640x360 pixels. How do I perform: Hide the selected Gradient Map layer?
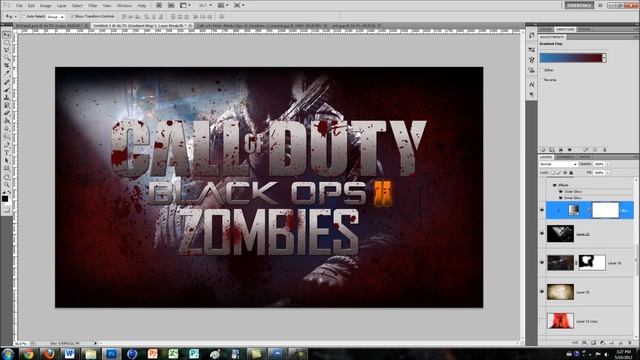click(x=542, y=210)
